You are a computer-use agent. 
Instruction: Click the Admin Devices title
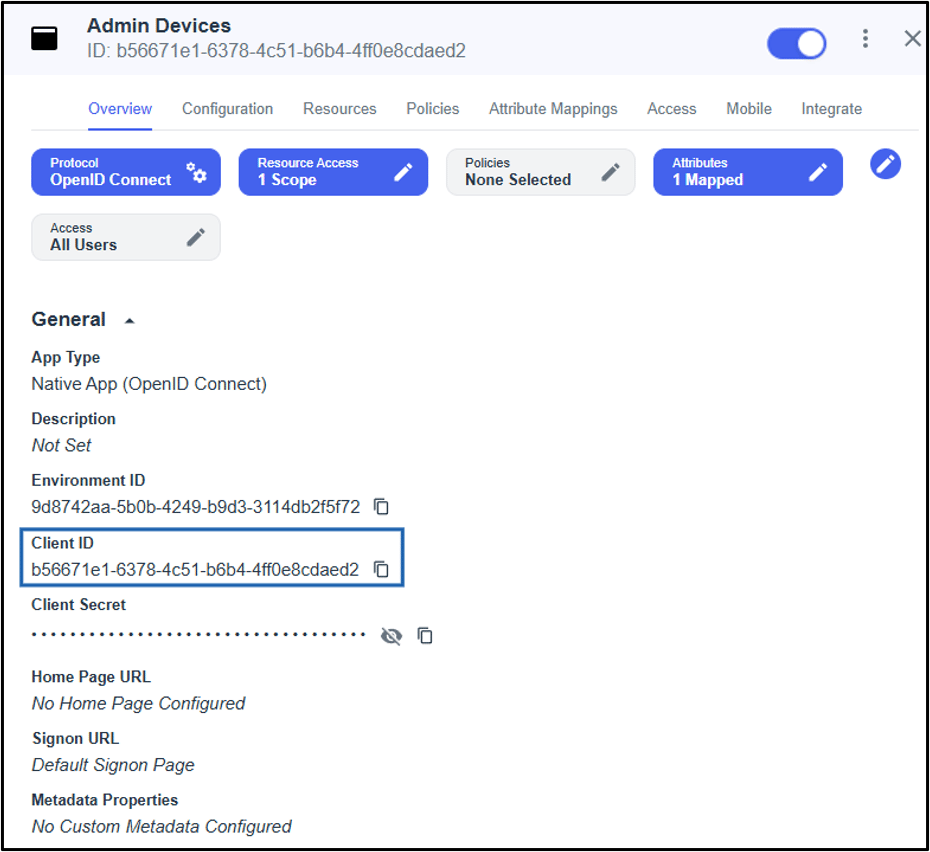pyautogui.click(x=159, y=26)
